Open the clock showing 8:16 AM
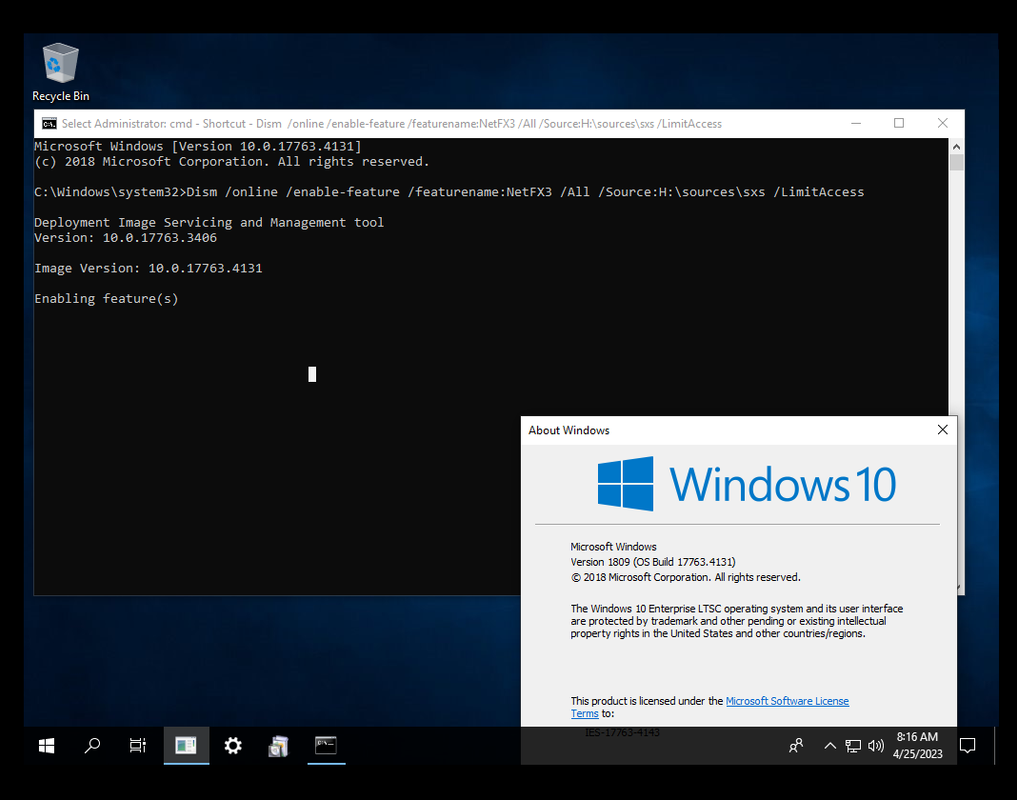Image resolution: width=1017 pixels, height=800 pixels. (x=917, y=745)
